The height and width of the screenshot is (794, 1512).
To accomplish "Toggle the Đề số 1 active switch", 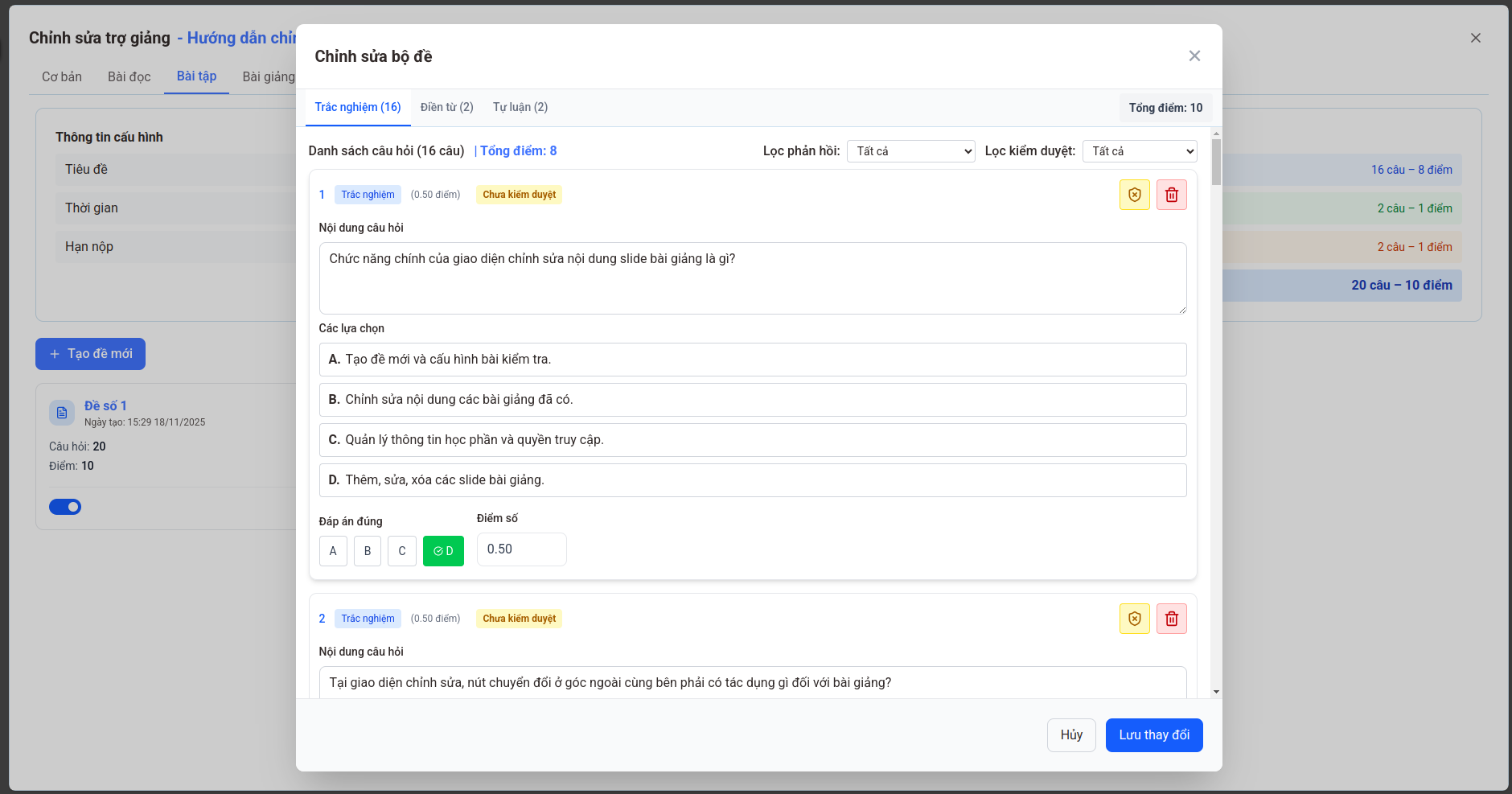I will (x=65, y=507).
